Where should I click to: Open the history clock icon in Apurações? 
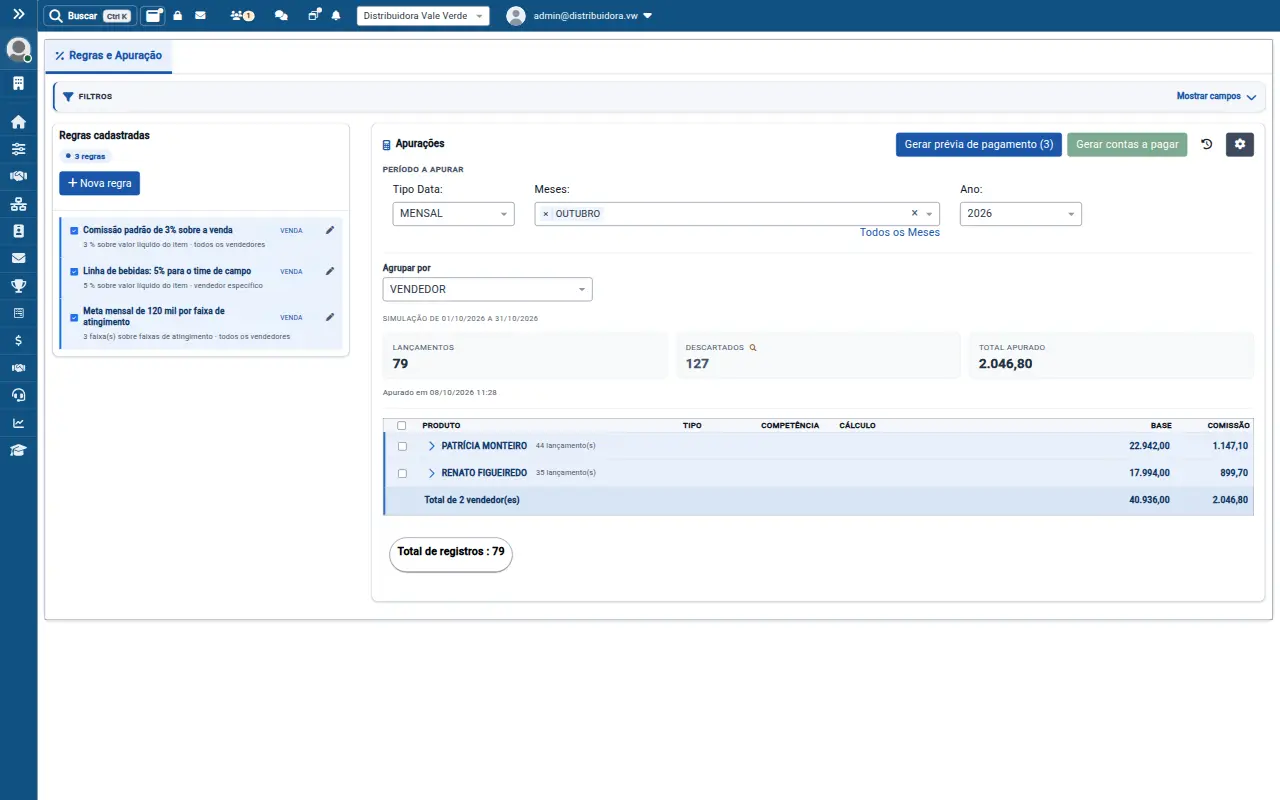[x=1207, y=144]
